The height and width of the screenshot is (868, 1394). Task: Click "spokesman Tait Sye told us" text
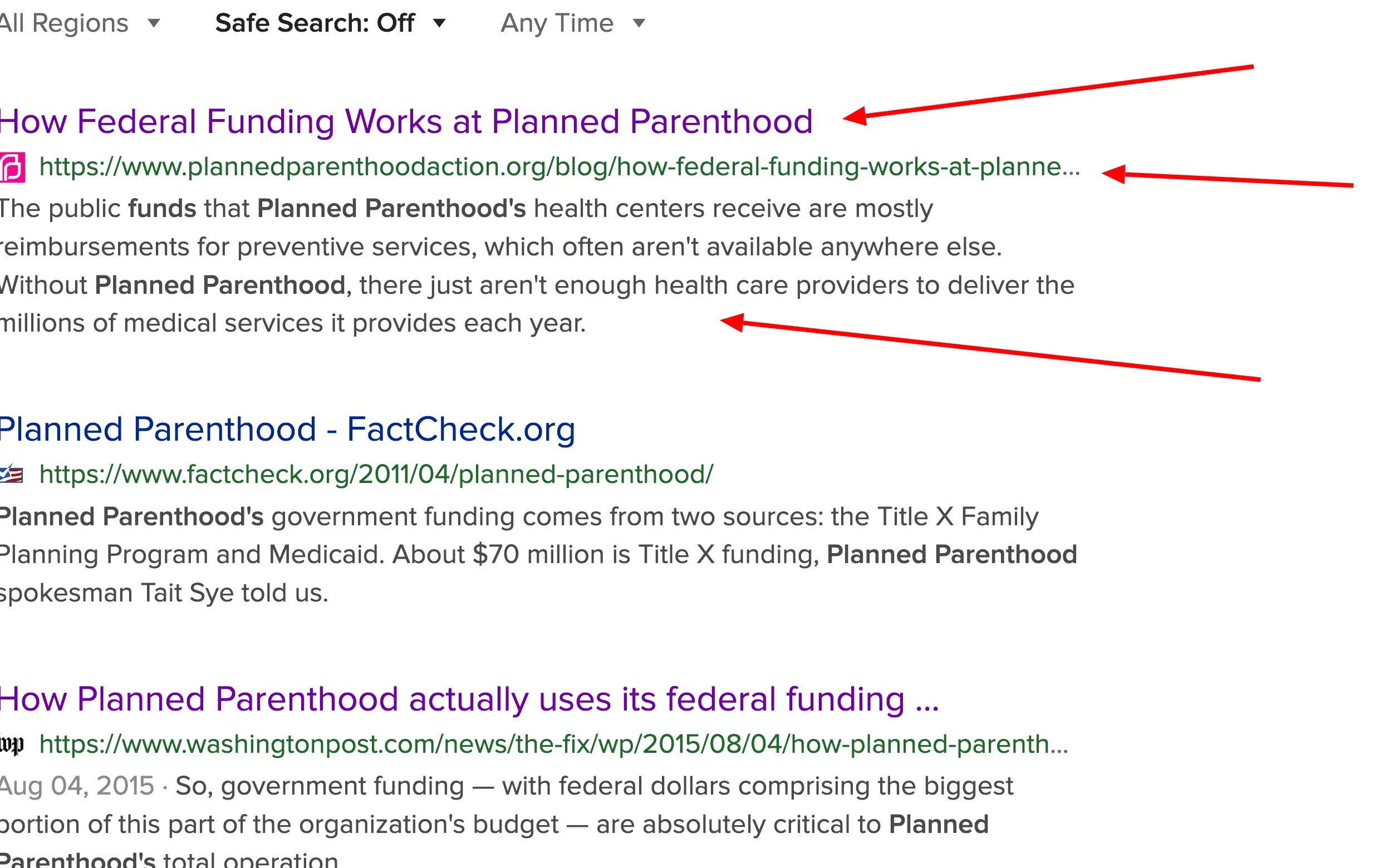click(x=164, y=593)
